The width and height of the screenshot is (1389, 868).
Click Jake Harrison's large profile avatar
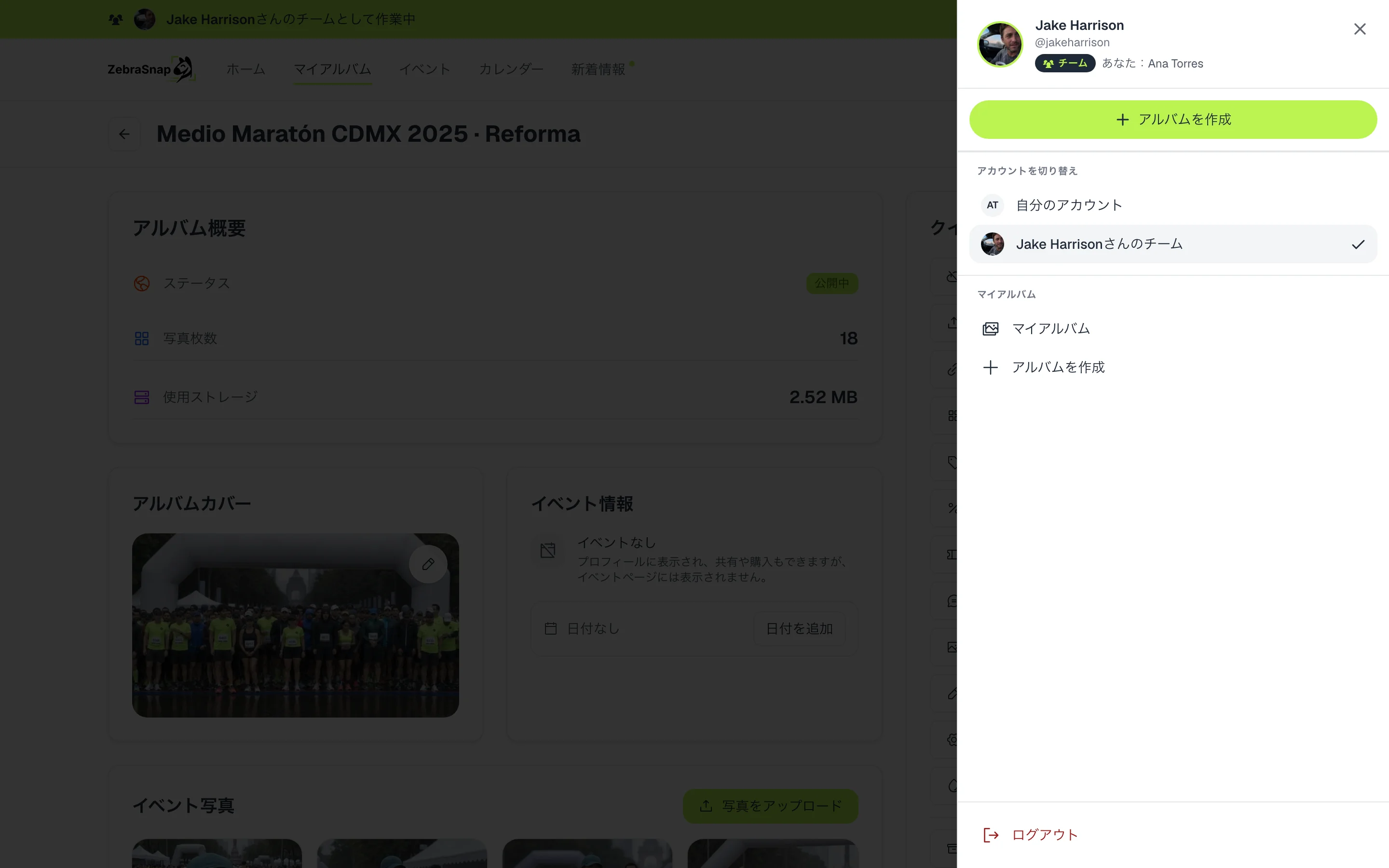(1000, 44)
